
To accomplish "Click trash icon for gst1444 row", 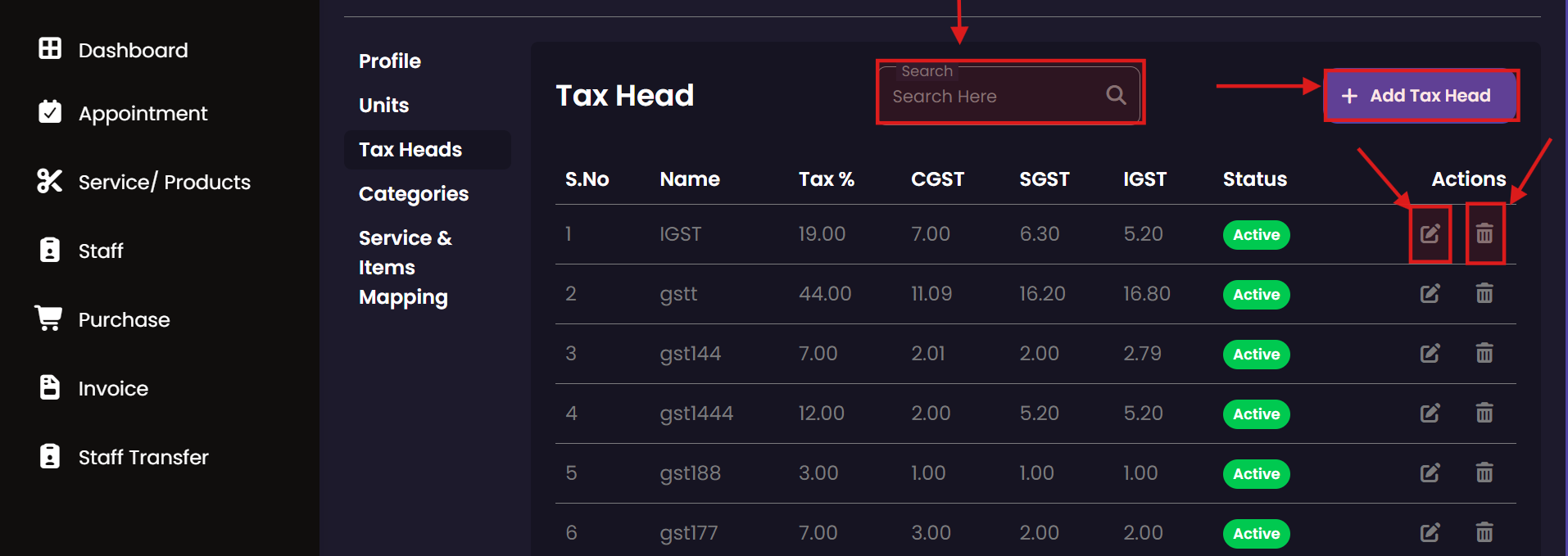I will pyautogui.click(x=1484, y=414).
